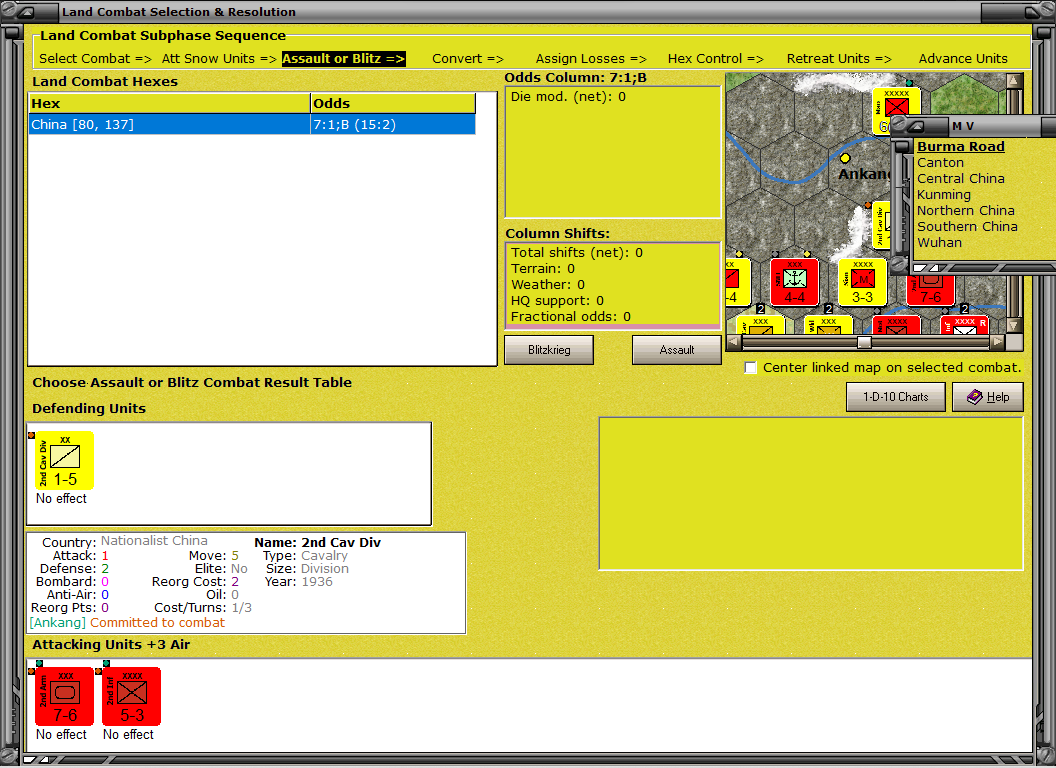Click the map horizontal scrollbar thumb
The image size is (1056, 768).
point(864,342)
